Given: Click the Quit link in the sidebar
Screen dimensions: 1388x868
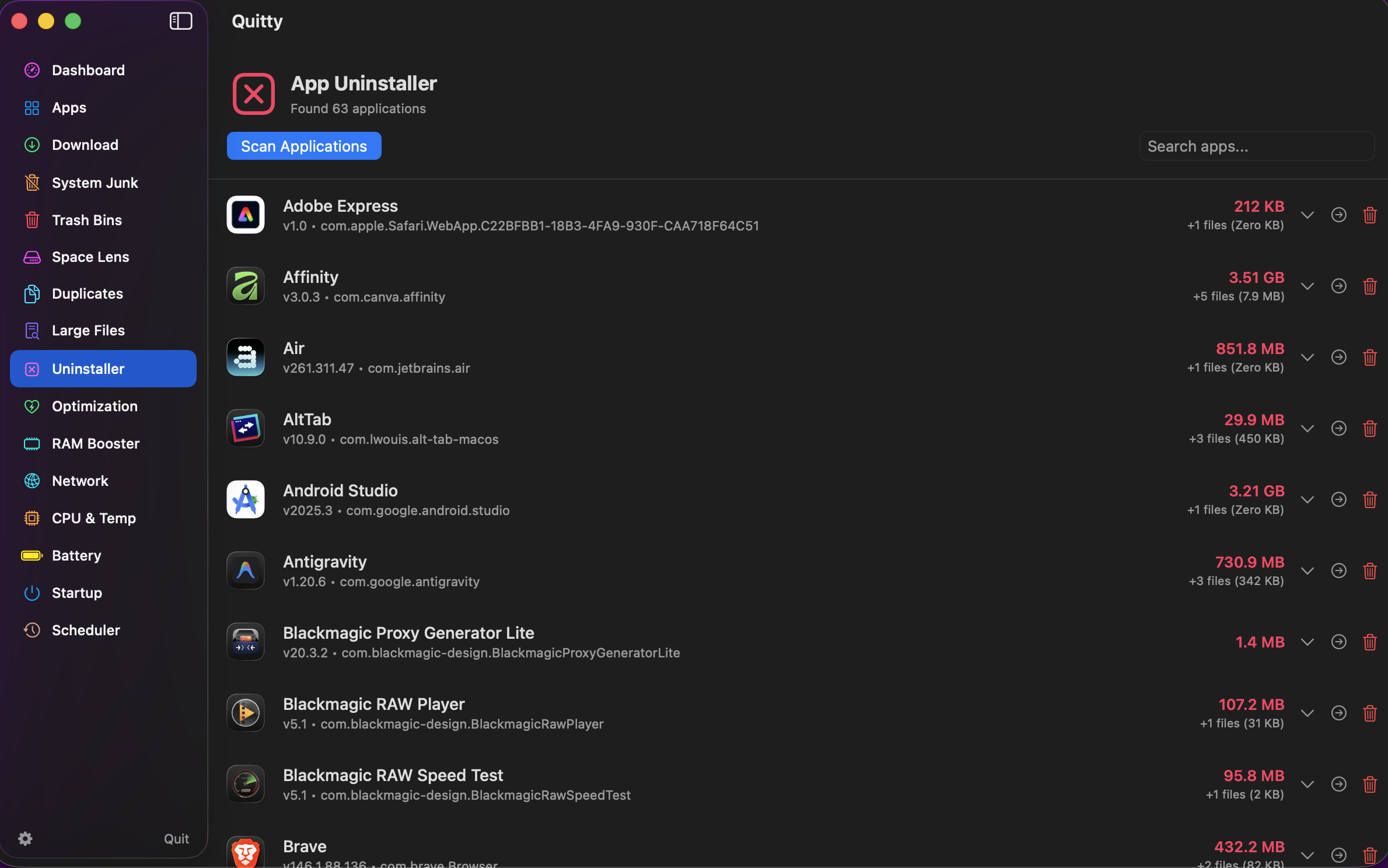Looking at the screenshot, I should pyautogui.click(x=176, y=839).
